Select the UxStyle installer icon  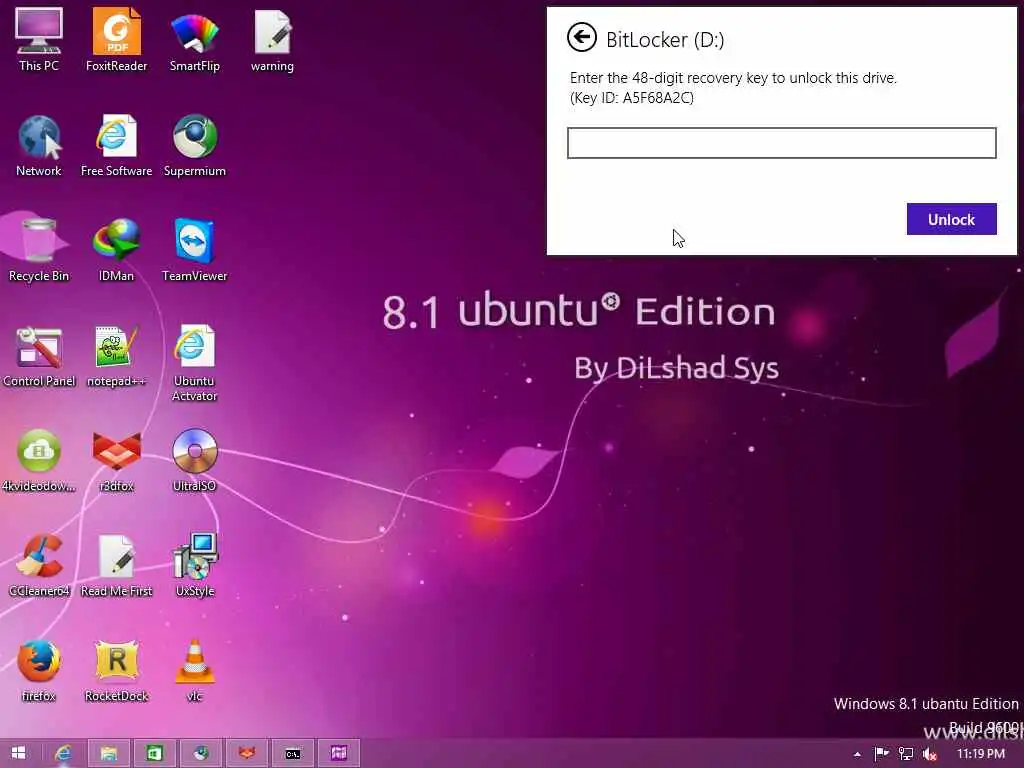195,566
